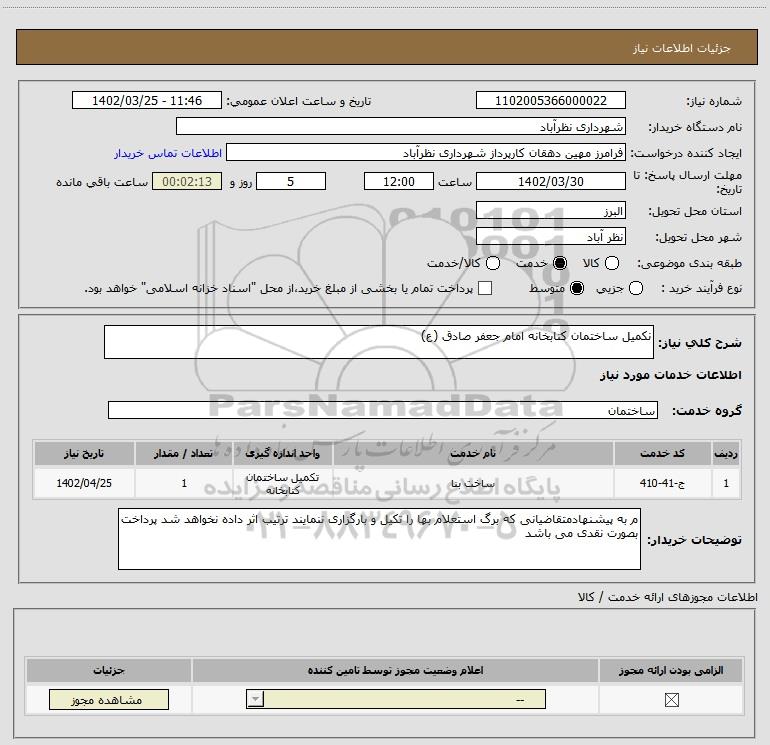Click the گروه خدمت field ساختمان
This screenshot has height=745, width=770.
click(x=383, y=410)
